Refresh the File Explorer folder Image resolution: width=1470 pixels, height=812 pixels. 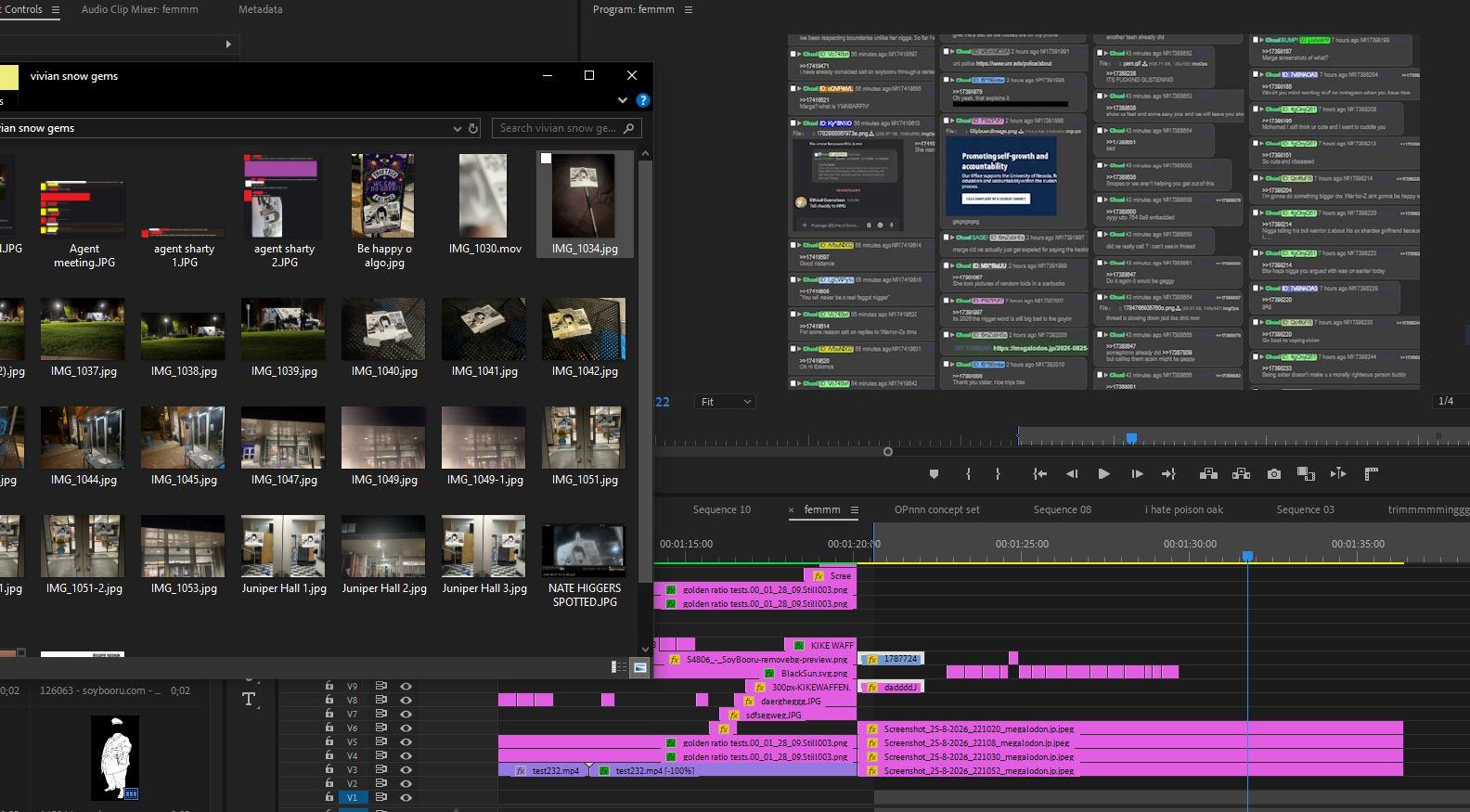(x=473, y=128)
